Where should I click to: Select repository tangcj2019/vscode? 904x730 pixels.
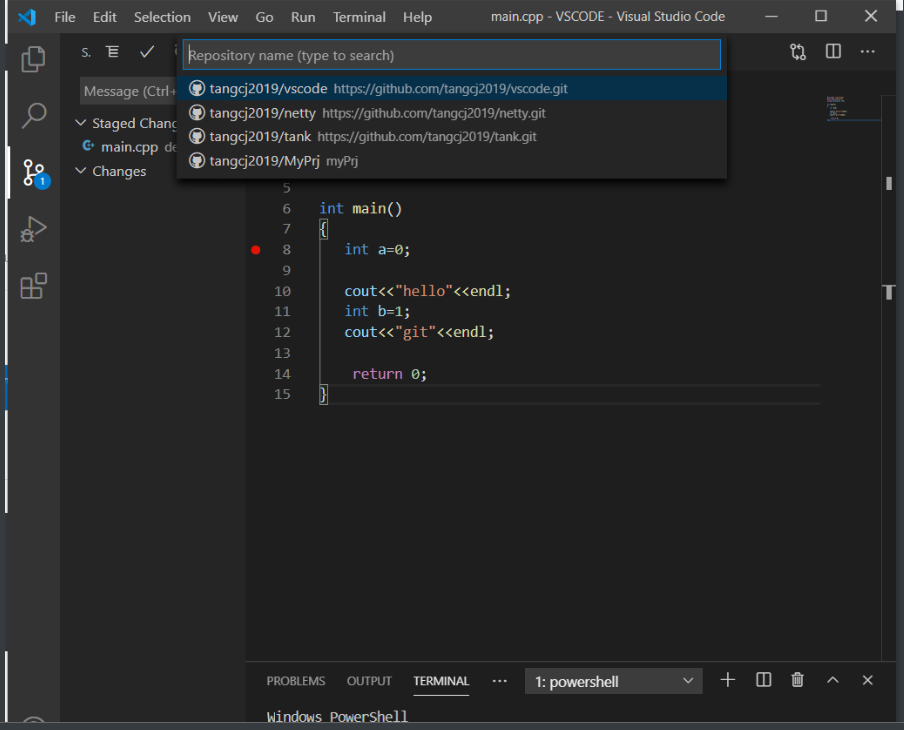(x=451, y=88)
